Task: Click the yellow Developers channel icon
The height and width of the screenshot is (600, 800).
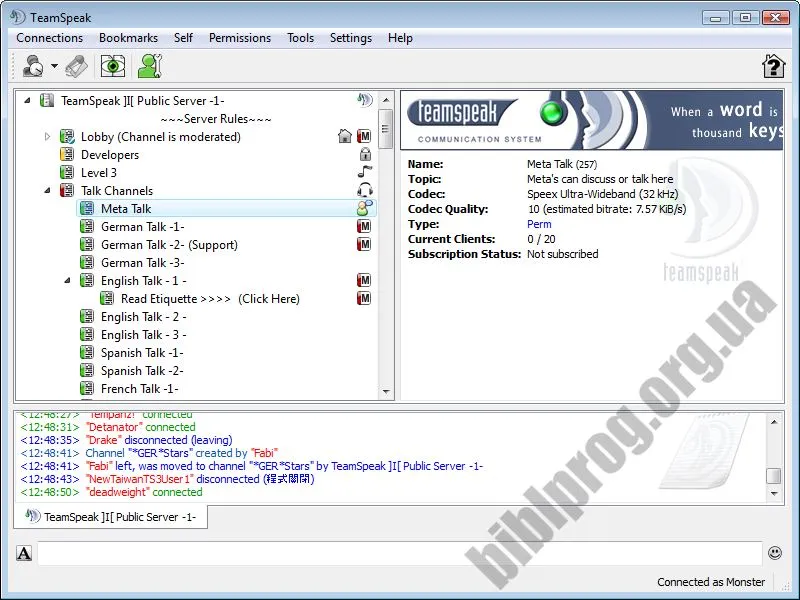Action: [67, 154]
